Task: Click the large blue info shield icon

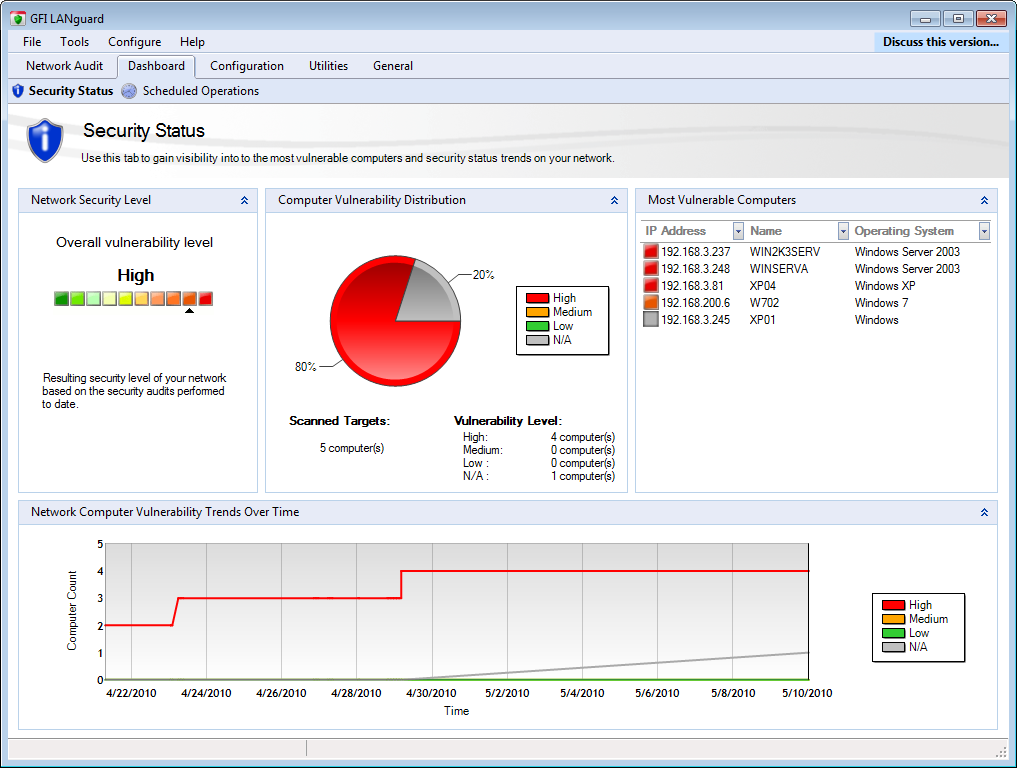Action: click(x=45, y=140)
